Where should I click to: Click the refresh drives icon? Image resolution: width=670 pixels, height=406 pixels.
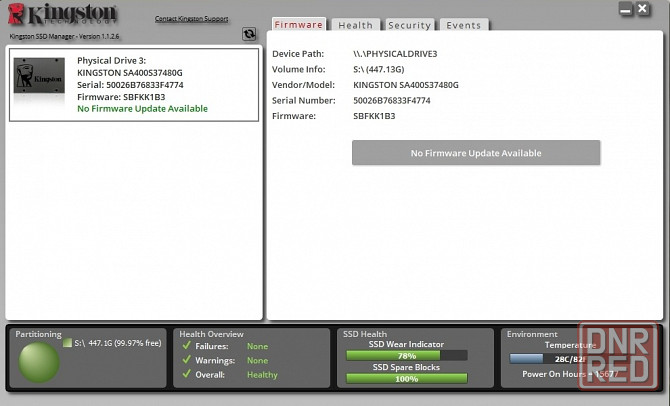pos(249,34)
